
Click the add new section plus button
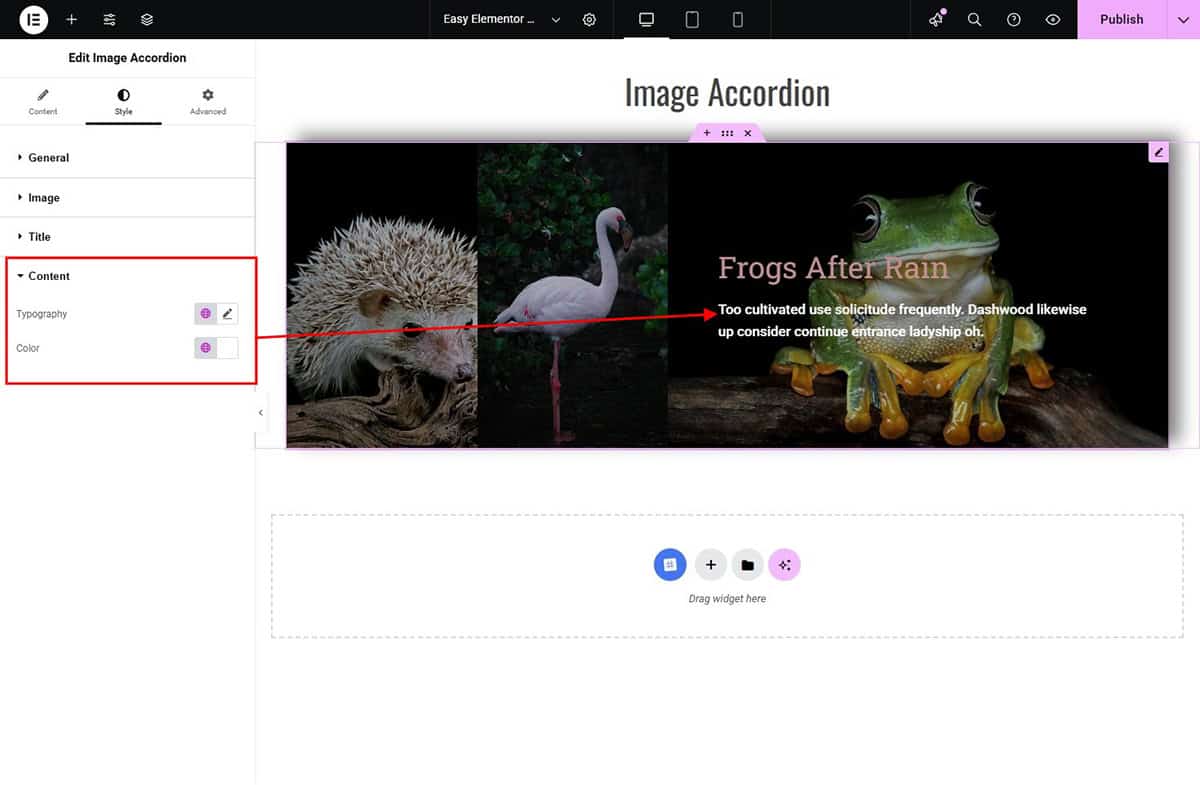(710, 565)
